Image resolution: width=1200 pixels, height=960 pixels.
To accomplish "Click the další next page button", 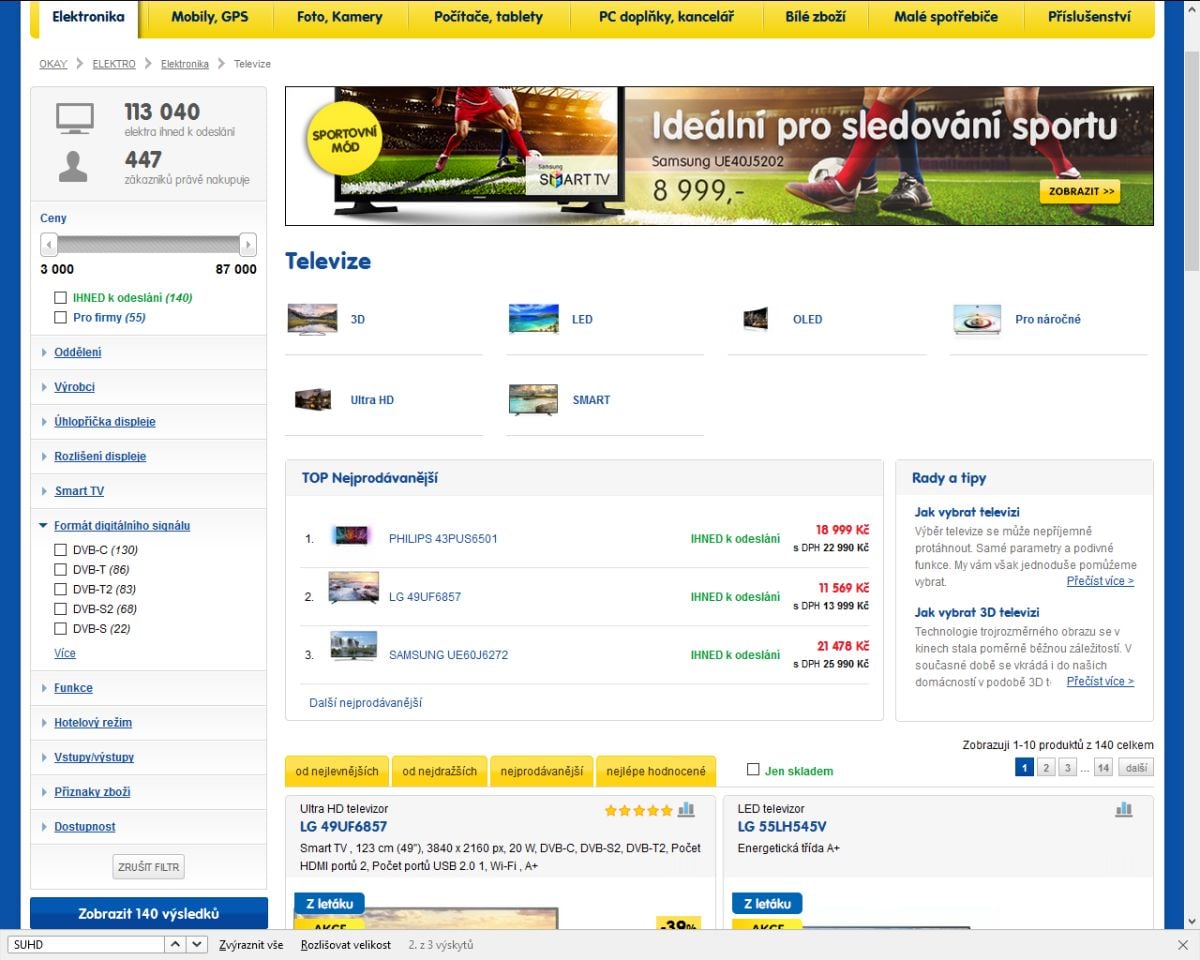I will [x=1135, y=768].
